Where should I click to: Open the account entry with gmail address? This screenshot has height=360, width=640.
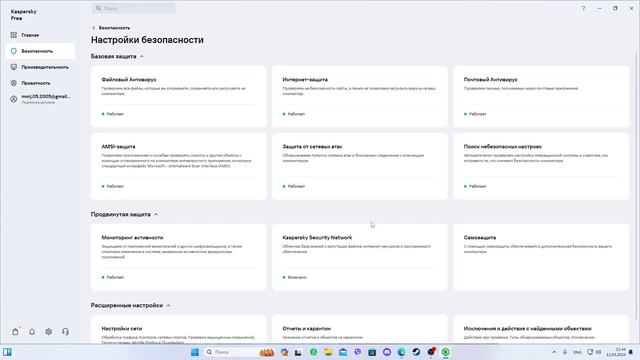40,99
